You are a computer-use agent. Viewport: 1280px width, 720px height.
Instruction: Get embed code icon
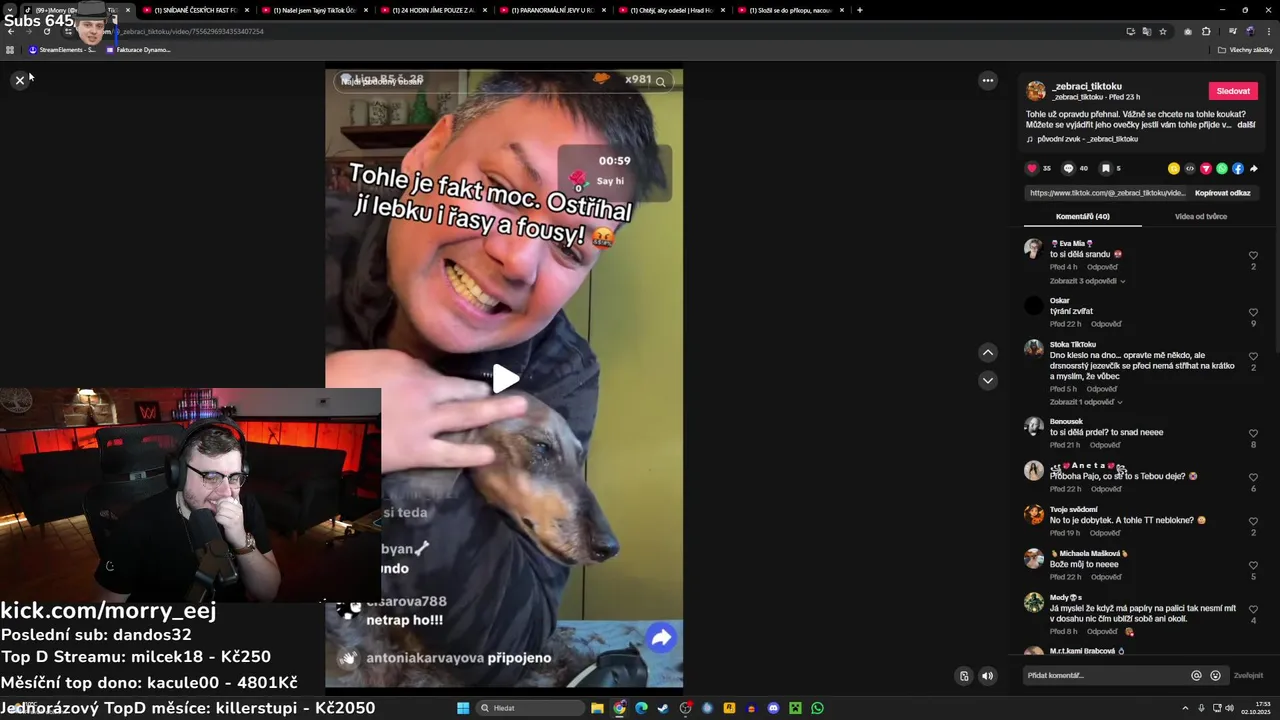point(1190,168)
